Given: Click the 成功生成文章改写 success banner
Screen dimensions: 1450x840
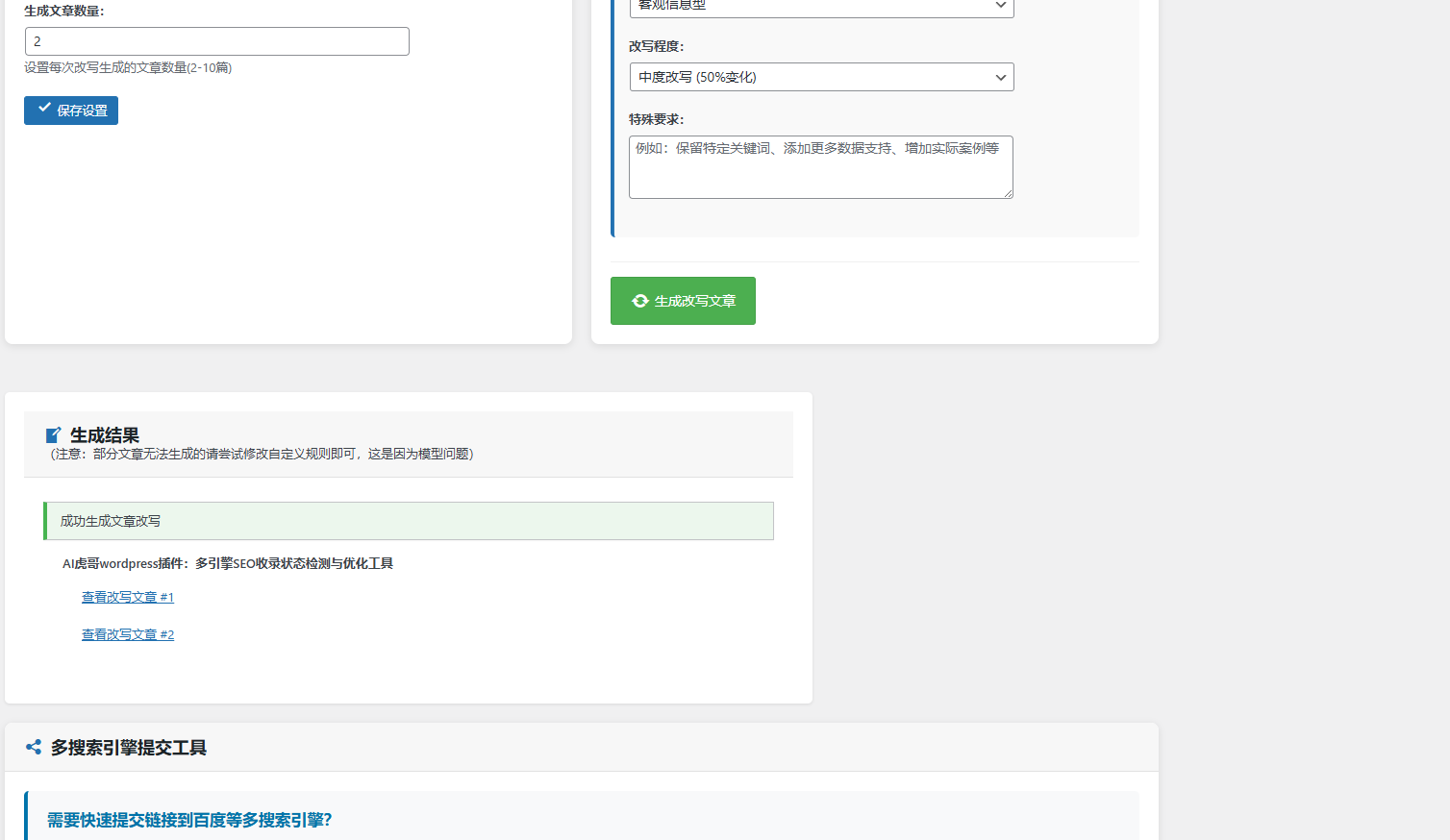Looking at the screenshot, I should [409, 520].
